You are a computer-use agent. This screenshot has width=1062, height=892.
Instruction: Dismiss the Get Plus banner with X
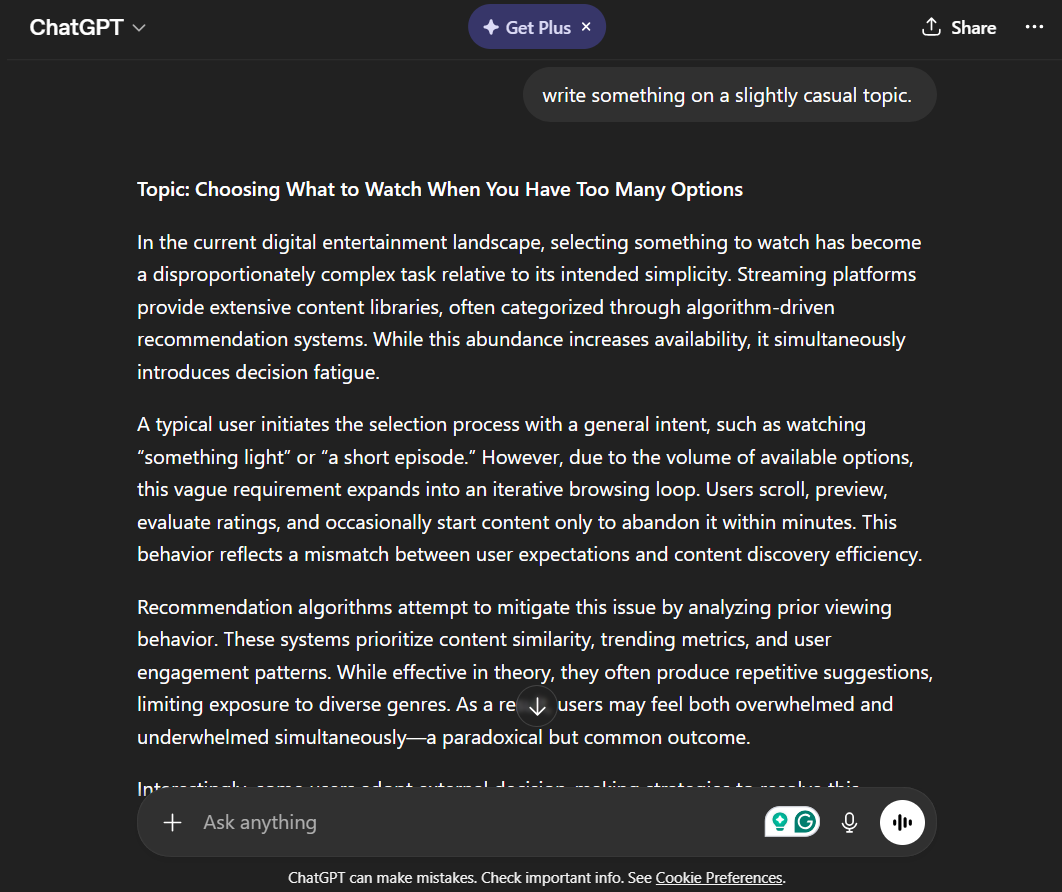coord(587,27)
